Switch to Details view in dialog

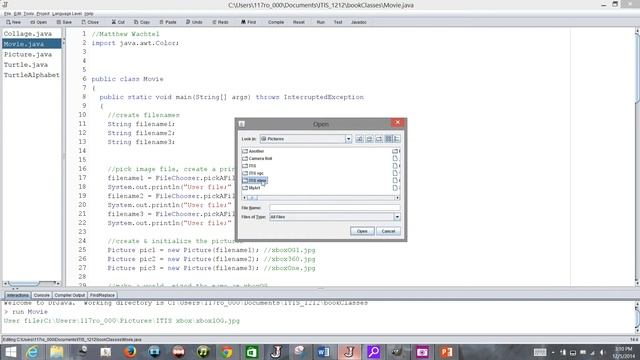tap(397, 139)
